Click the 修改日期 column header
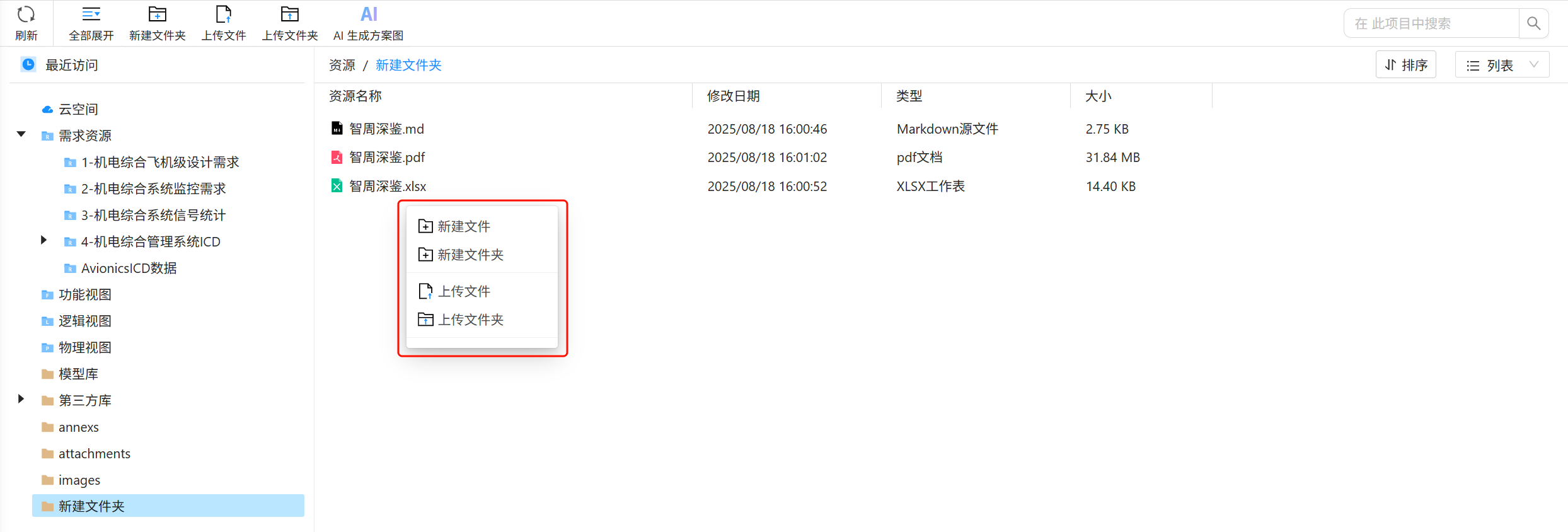This screenshot has width=1568, height=532. 734,96
